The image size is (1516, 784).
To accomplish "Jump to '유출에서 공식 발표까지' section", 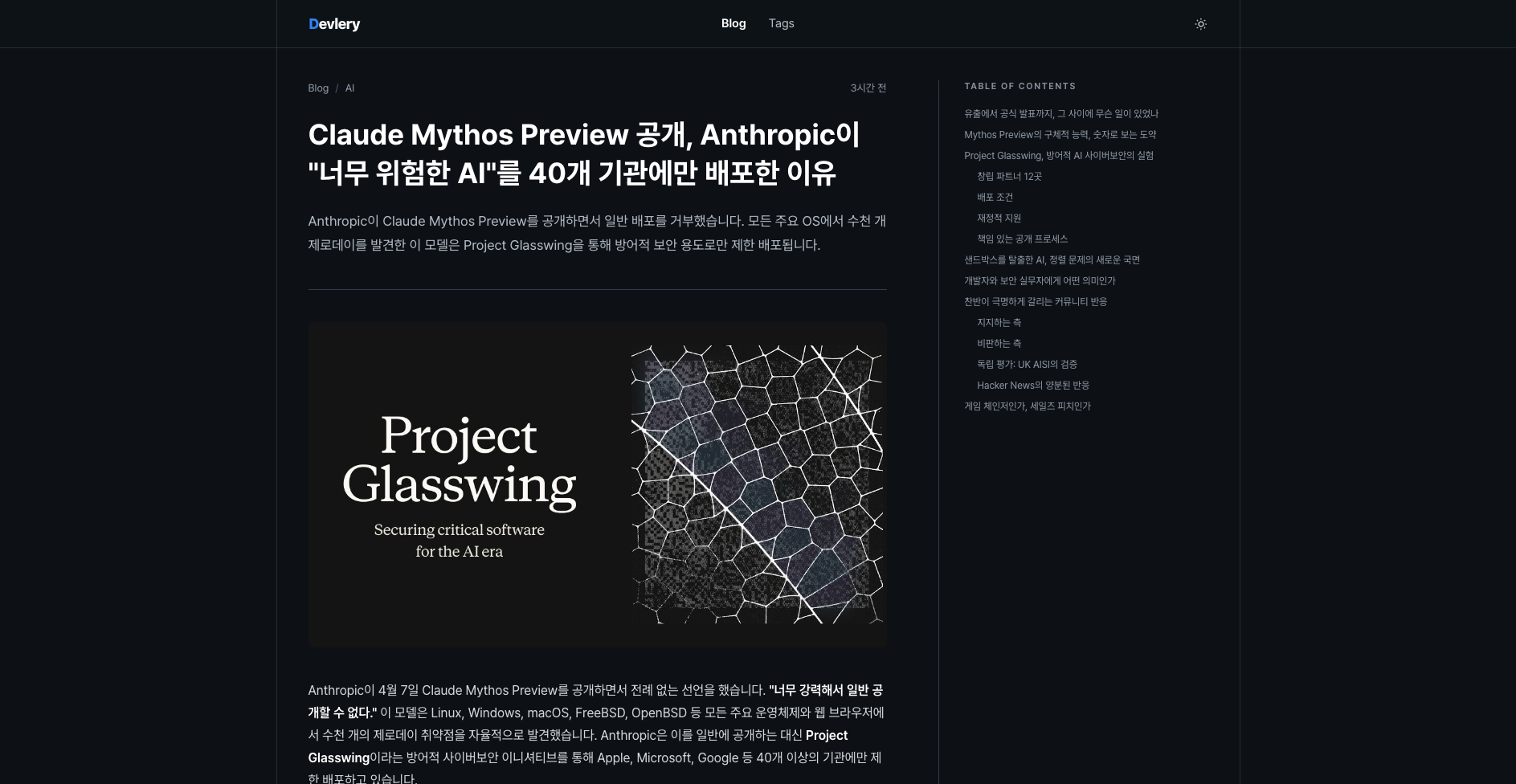I will pos(1060,114).
